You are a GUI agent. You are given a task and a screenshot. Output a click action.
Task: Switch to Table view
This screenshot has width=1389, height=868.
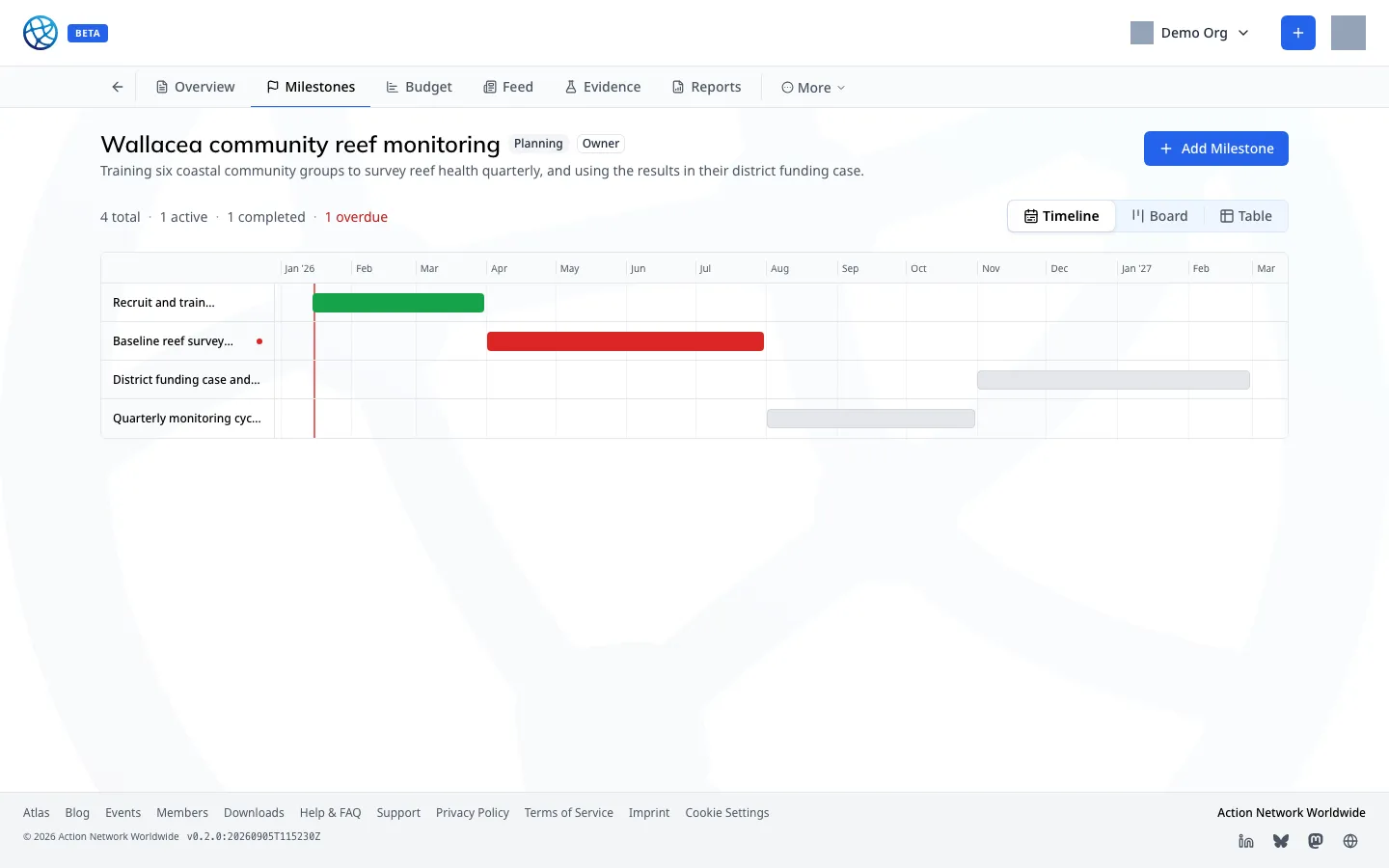(1246, 216)
